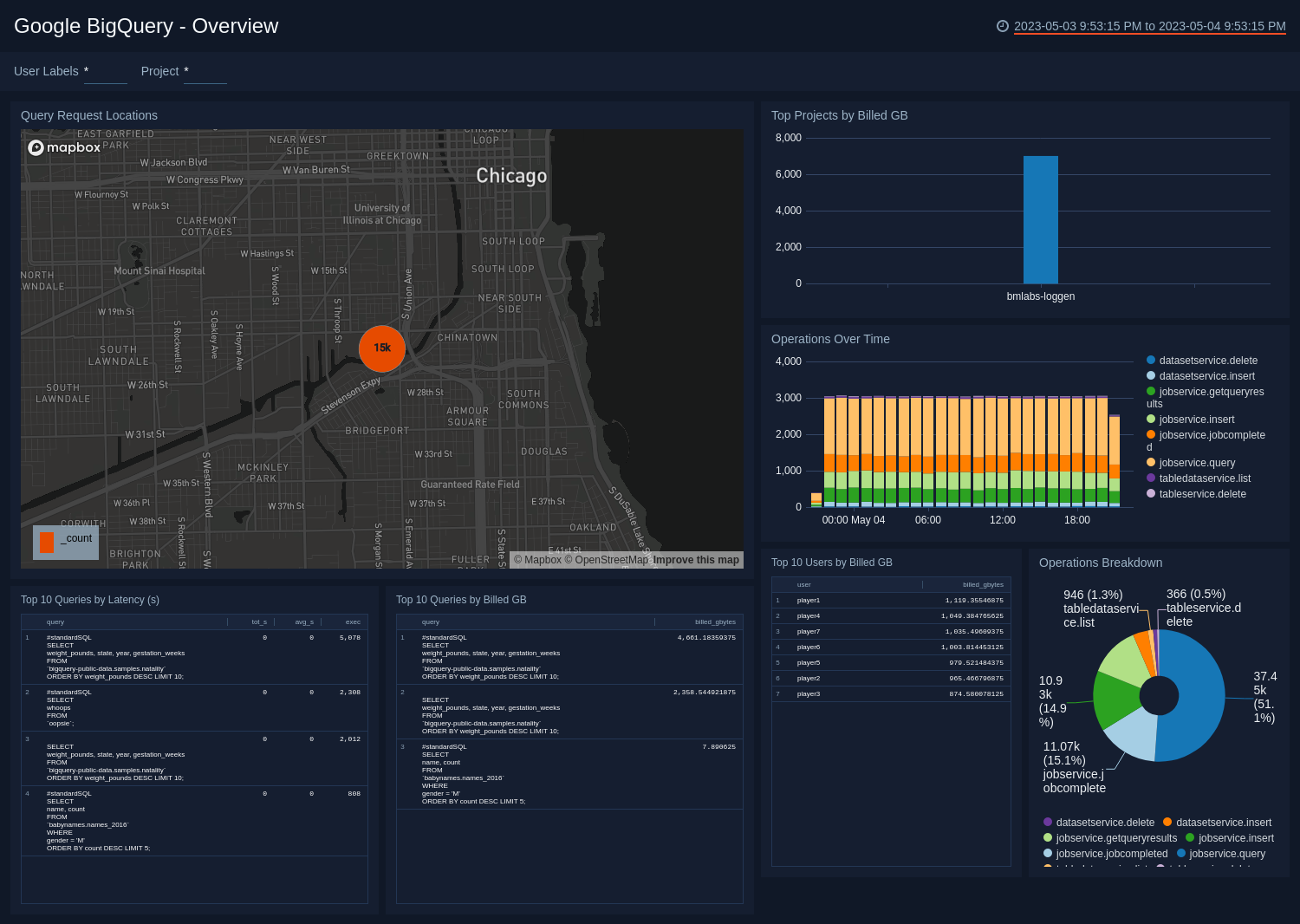Click the 808 exec value in latency table
The width and height of the screenshot is (1300, 924).
354,794
